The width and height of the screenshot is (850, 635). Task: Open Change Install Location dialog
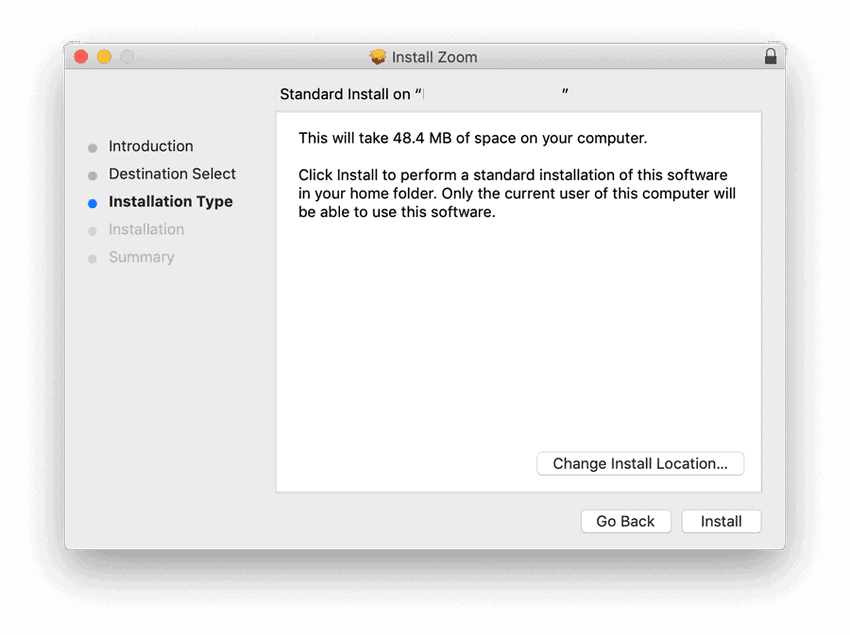(640, 463)
